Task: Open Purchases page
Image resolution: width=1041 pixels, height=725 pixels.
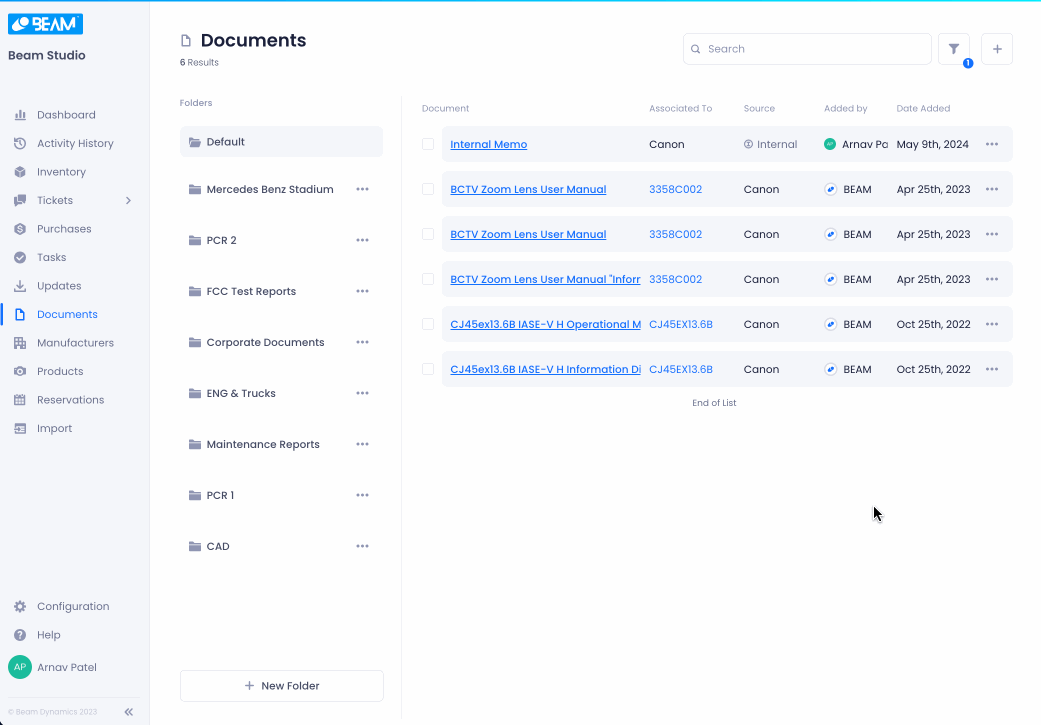Action: [64, 229]
